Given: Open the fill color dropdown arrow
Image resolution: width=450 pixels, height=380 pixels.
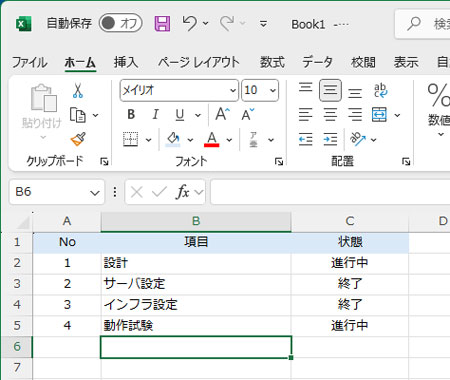Looking at the screenshot, I should 190,140.
